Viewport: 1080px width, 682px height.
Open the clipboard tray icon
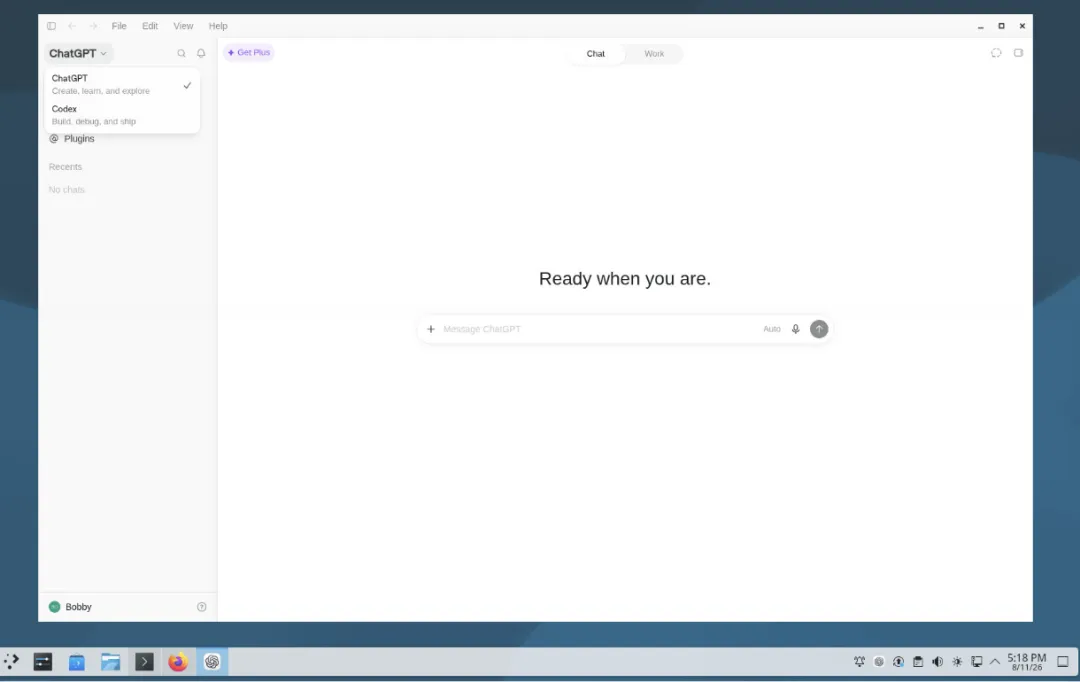click(918, 662)
